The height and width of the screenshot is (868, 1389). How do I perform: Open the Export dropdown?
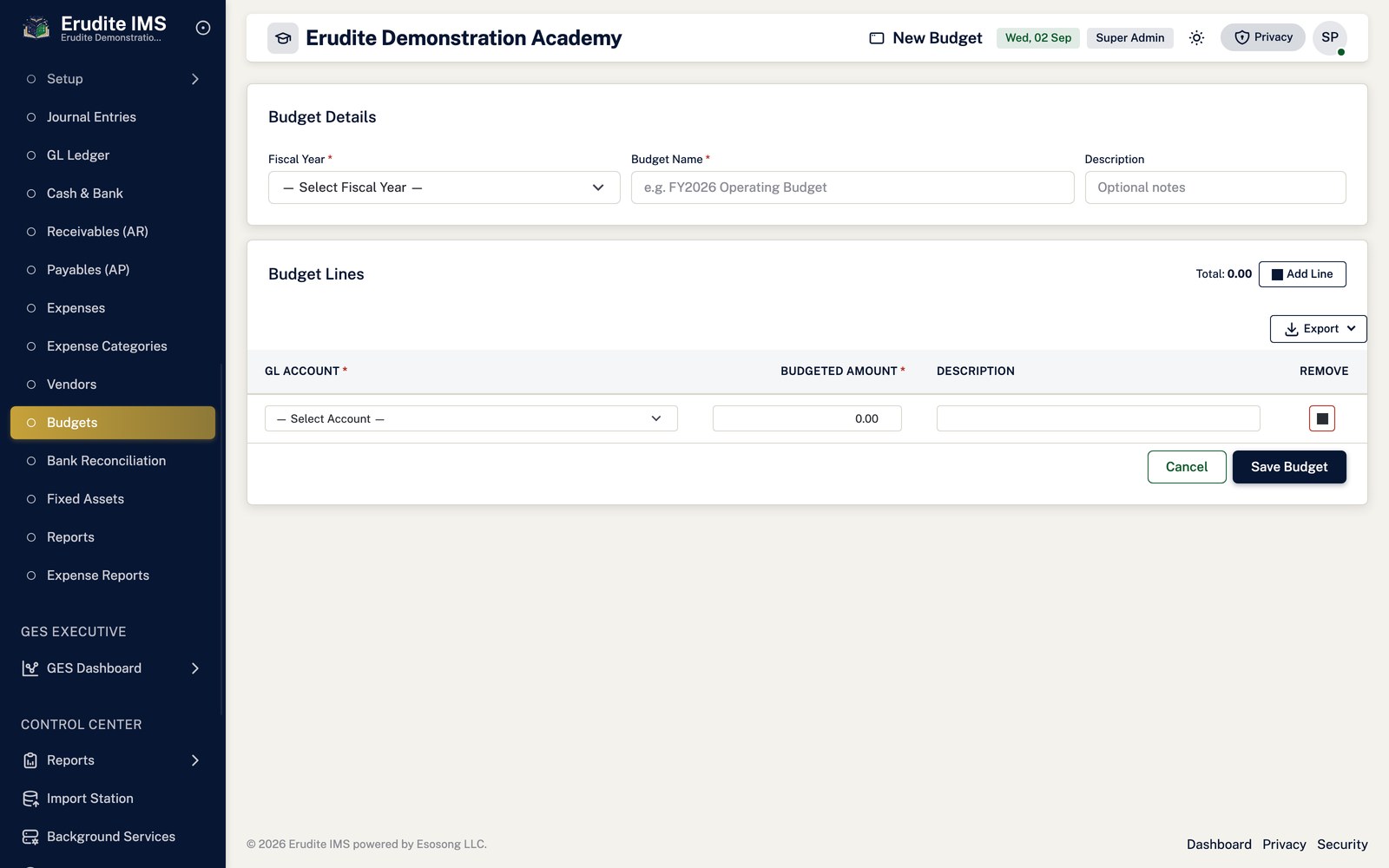coord(1318,329)
